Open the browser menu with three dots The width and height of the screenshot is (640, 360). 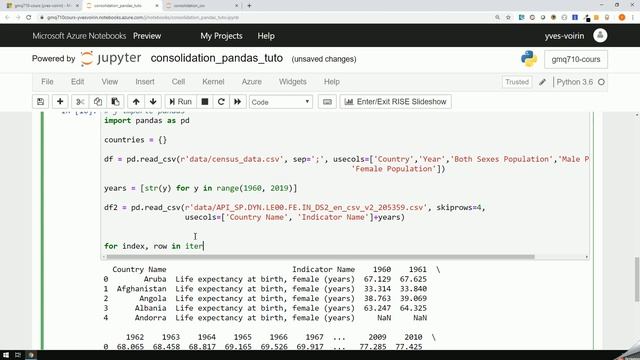(x=634, y=18)
